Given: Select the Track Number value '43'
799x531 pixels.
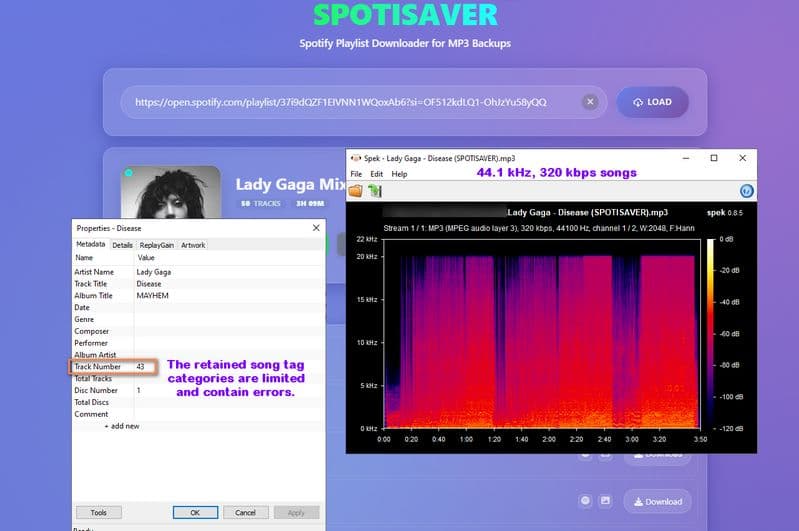Looking at the screenshot, I should tap(140, 366).
